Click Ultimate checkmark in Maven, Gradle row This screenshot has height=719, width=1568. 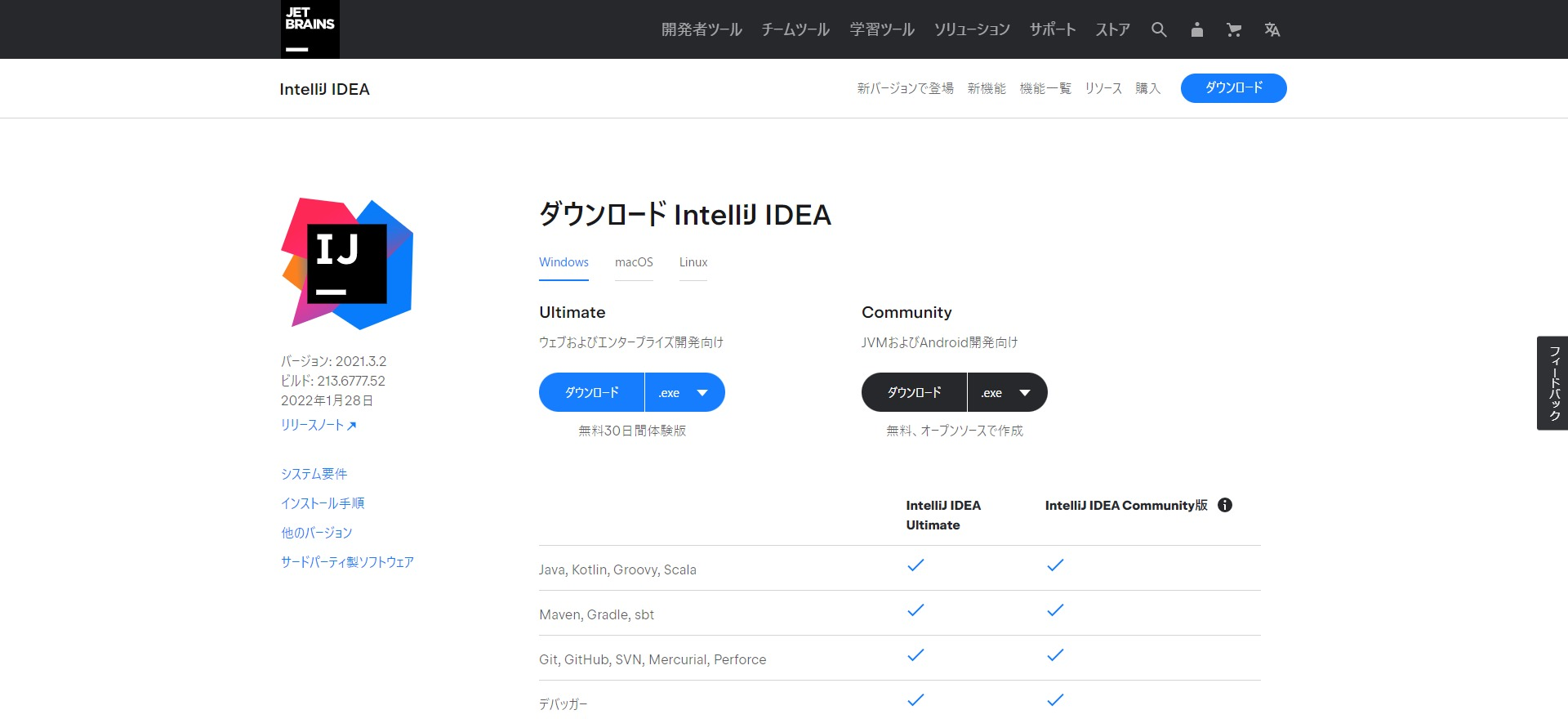coord(915,610)
